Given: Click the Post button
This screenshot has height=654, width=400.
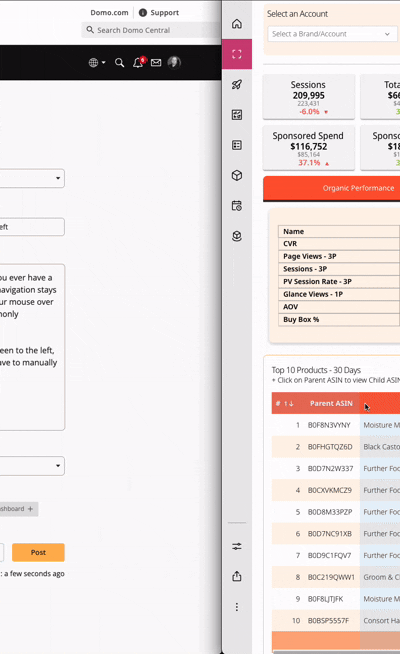Looking at the screenshot, I should coord(38,552).
